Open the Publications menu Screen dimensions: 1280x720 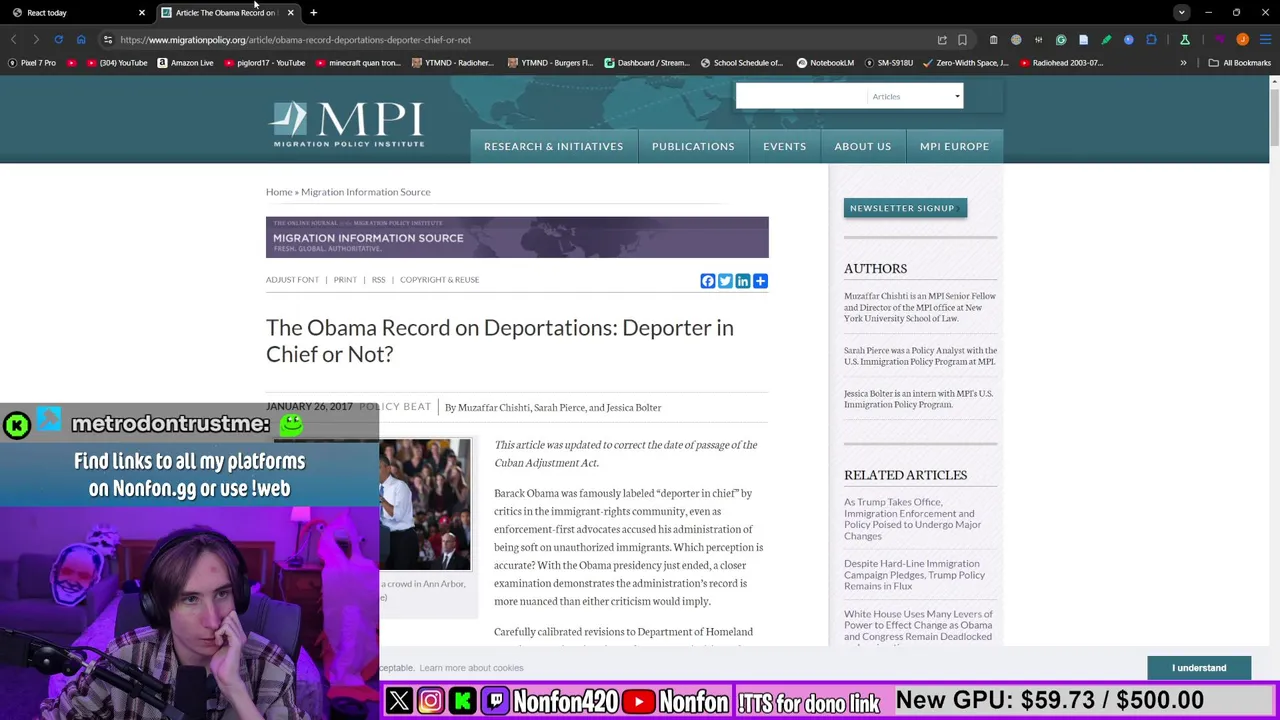tap(693, 146)
